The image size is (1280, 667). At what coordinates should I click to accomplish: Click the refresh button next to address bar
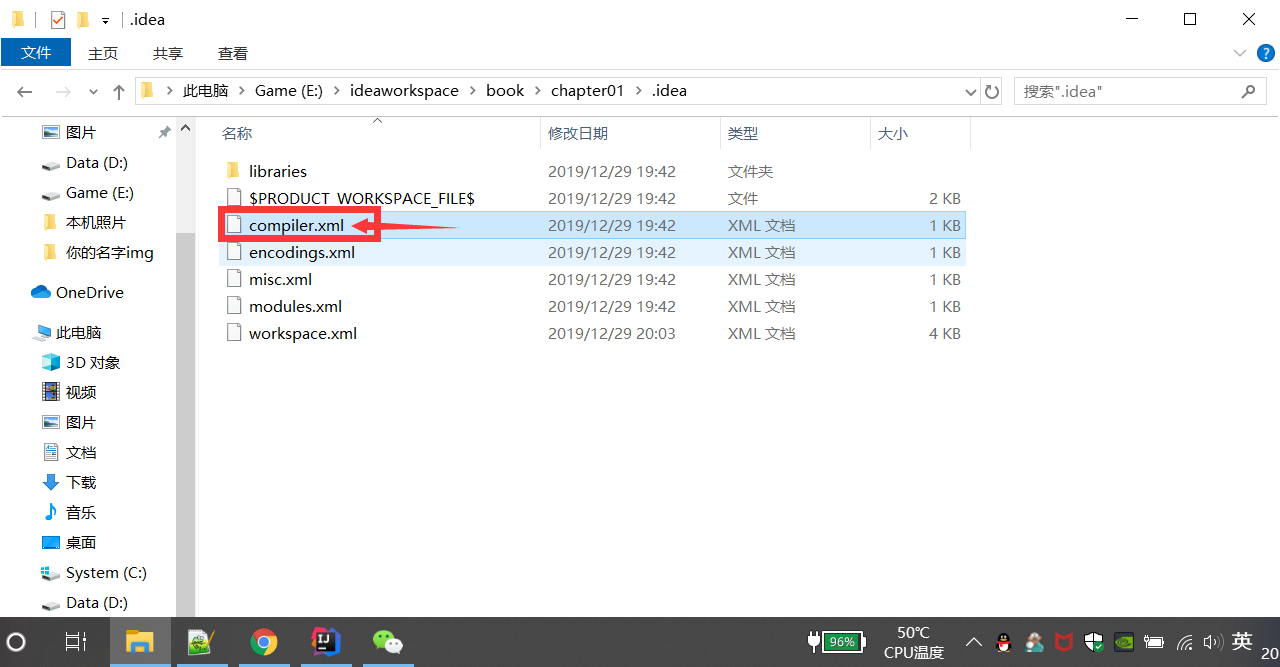pyautogui.click(x=991, y=91)
